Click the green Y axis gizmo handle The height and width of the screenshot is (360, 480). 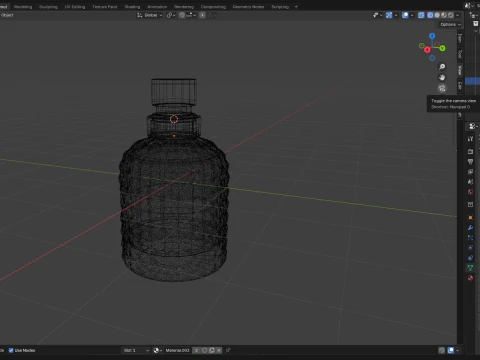pos(442,48)
